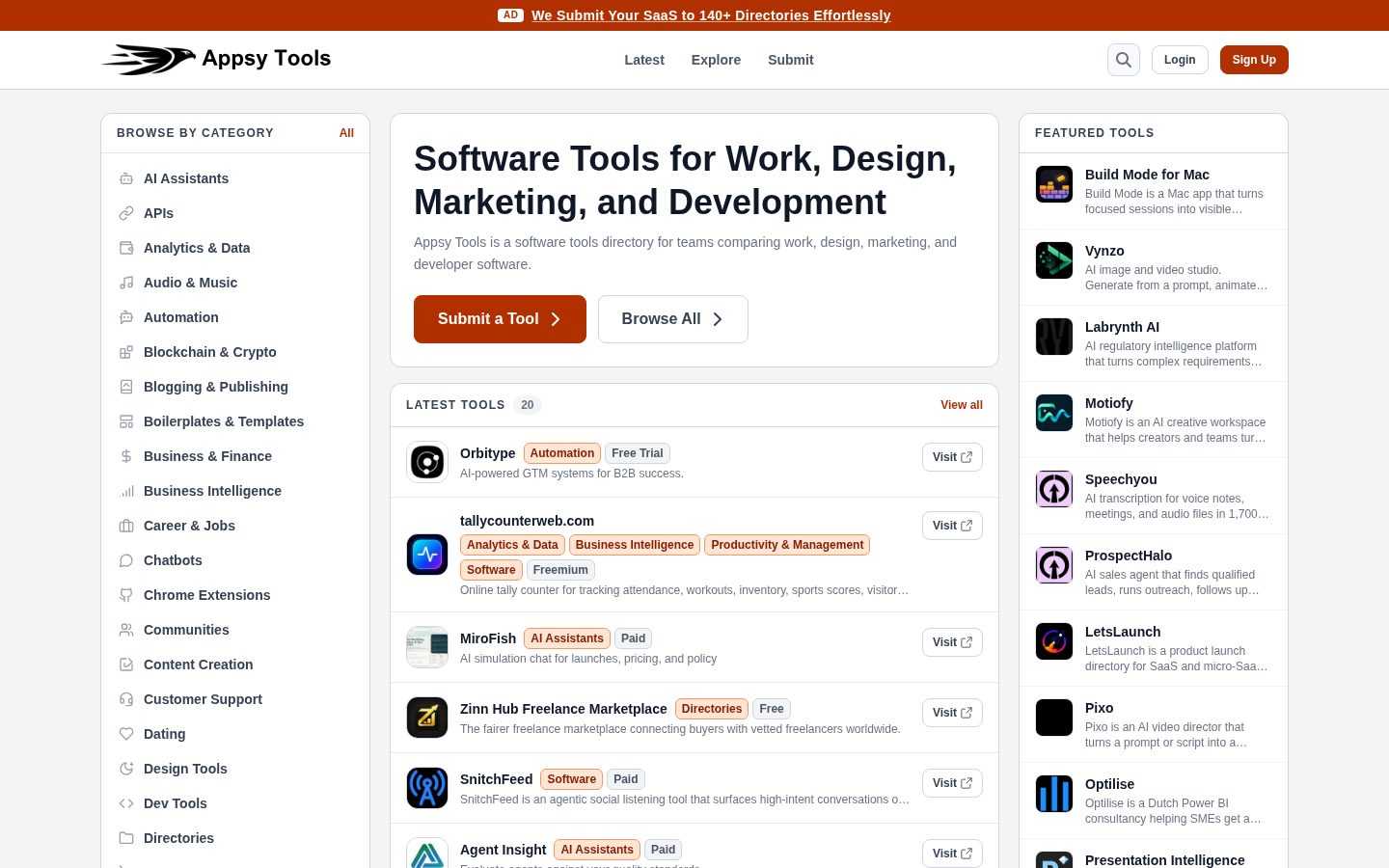1389x868 pixels.
Task: Visit Zinn Hub Freelance Marketplace link
Action: click(x=952, y=713)
